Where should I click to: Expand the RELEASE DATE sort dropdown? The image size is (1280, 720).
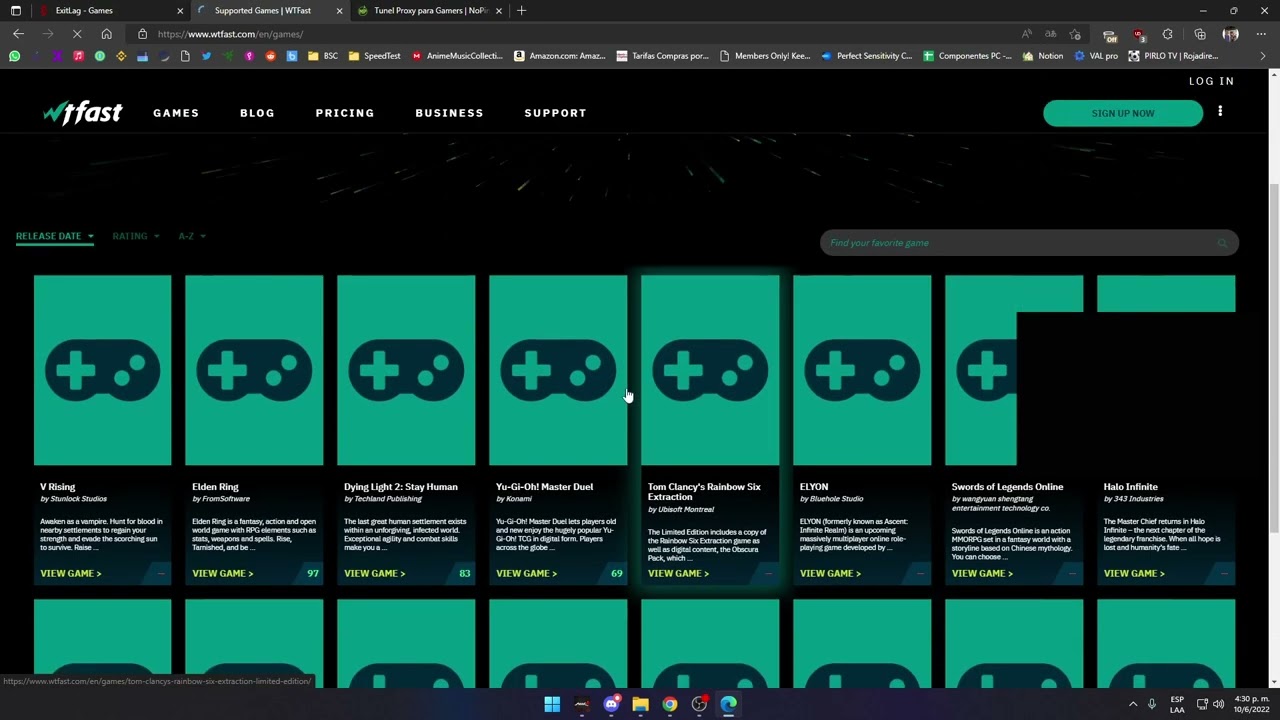click(55, 237)
